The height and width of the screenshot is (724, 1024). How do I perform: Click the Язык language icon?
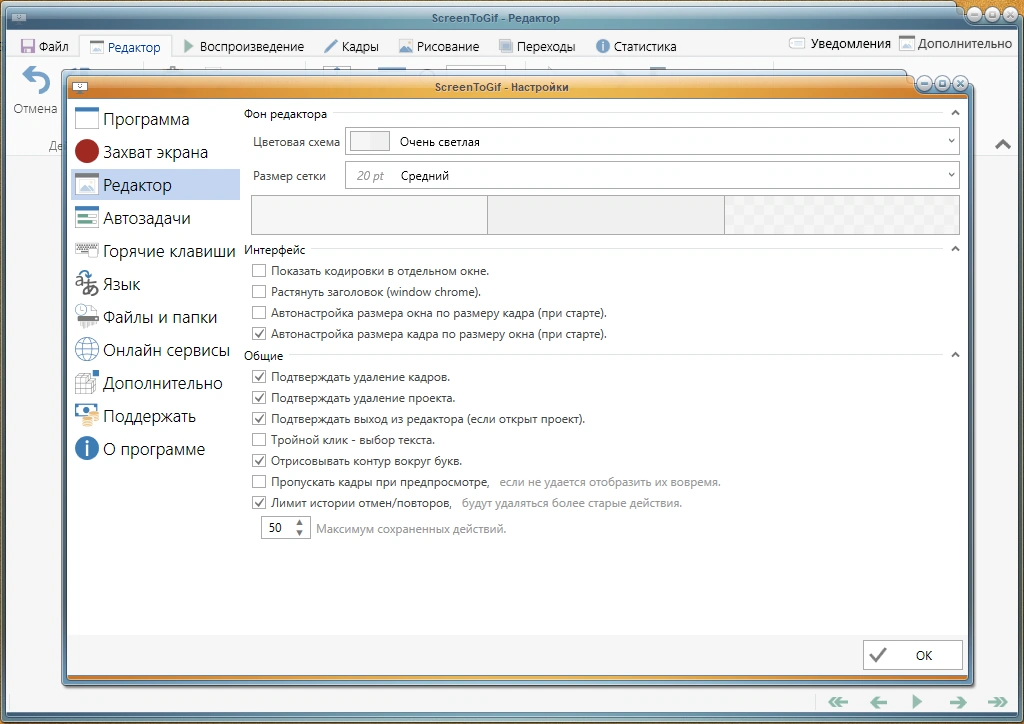pyautogui.click(x=86, y=283)
